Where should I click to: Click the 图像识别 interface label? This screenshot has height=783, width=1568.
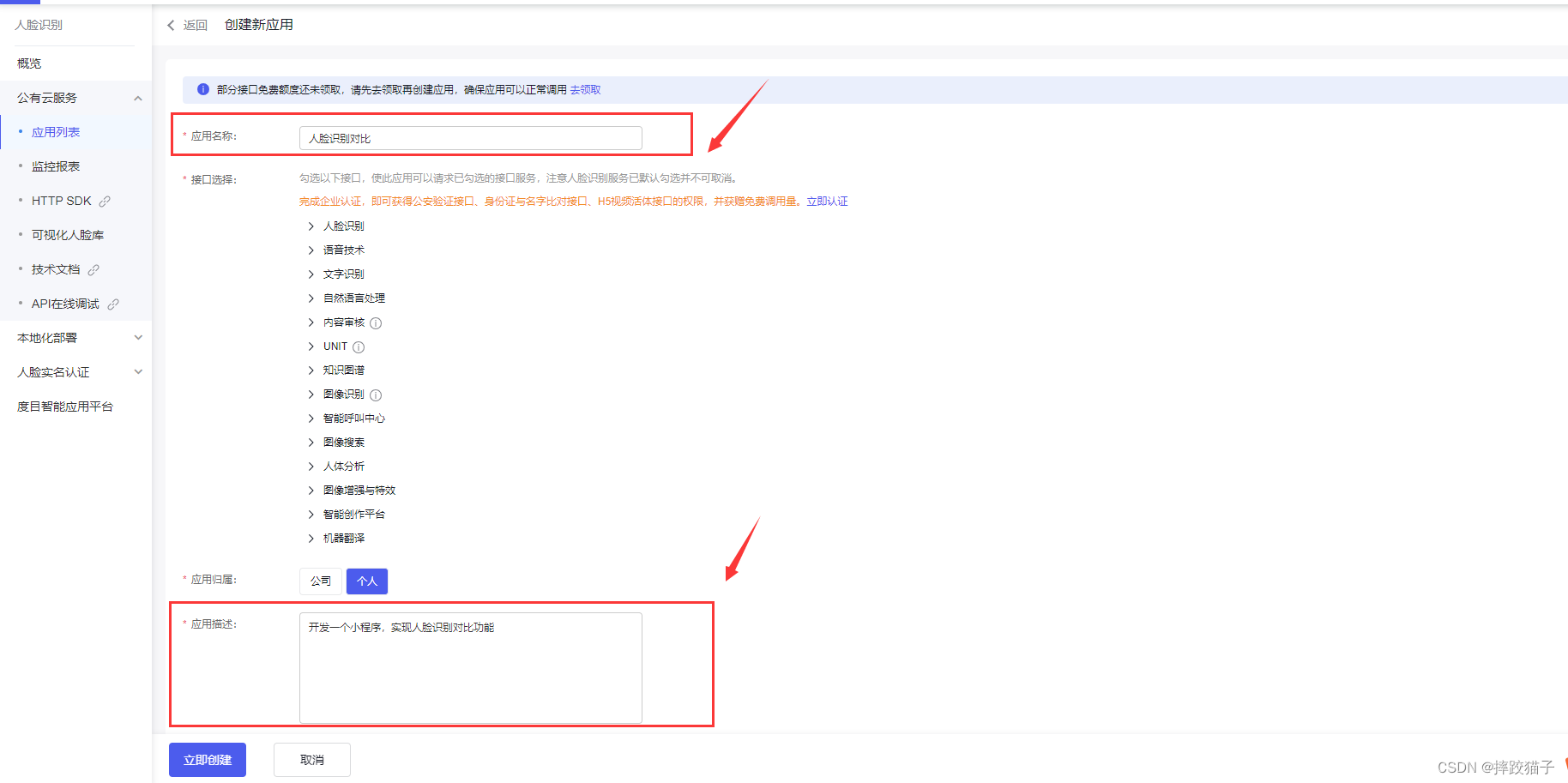(344, 395)
